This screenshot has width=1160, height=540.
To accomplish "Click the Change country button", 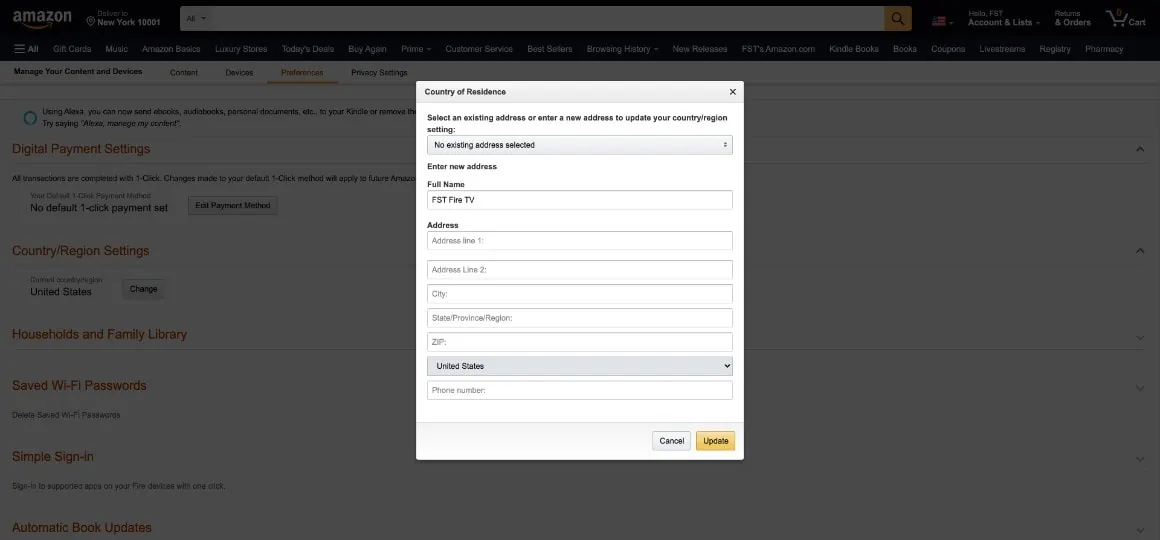I will pos(144,289).
